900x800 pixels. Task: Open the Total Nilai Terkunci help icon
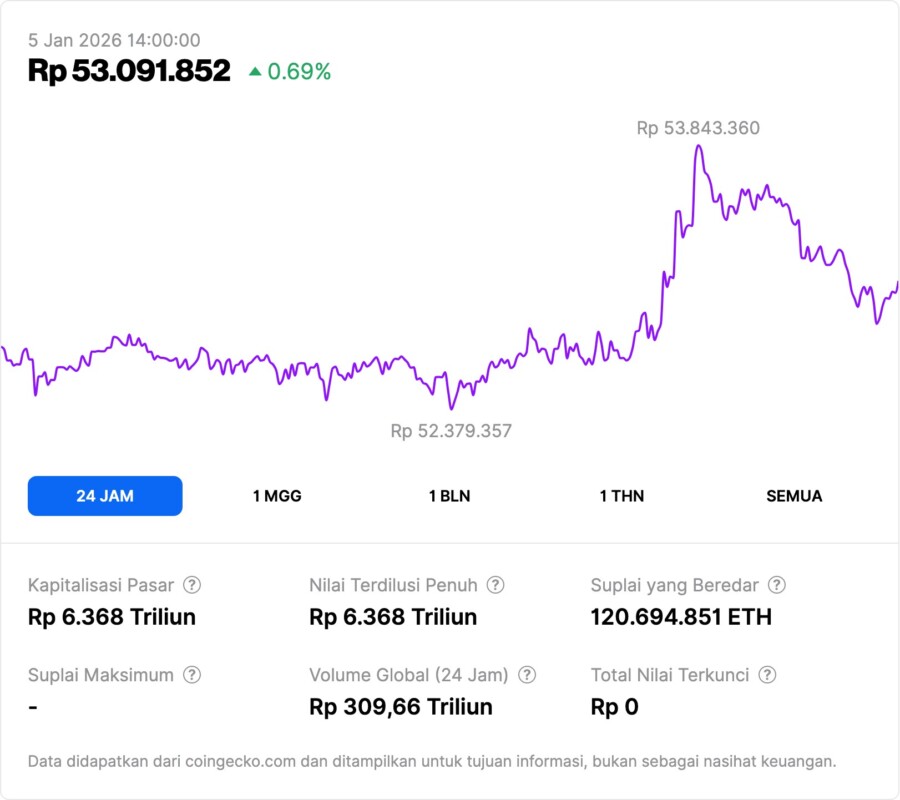(767, 675)
